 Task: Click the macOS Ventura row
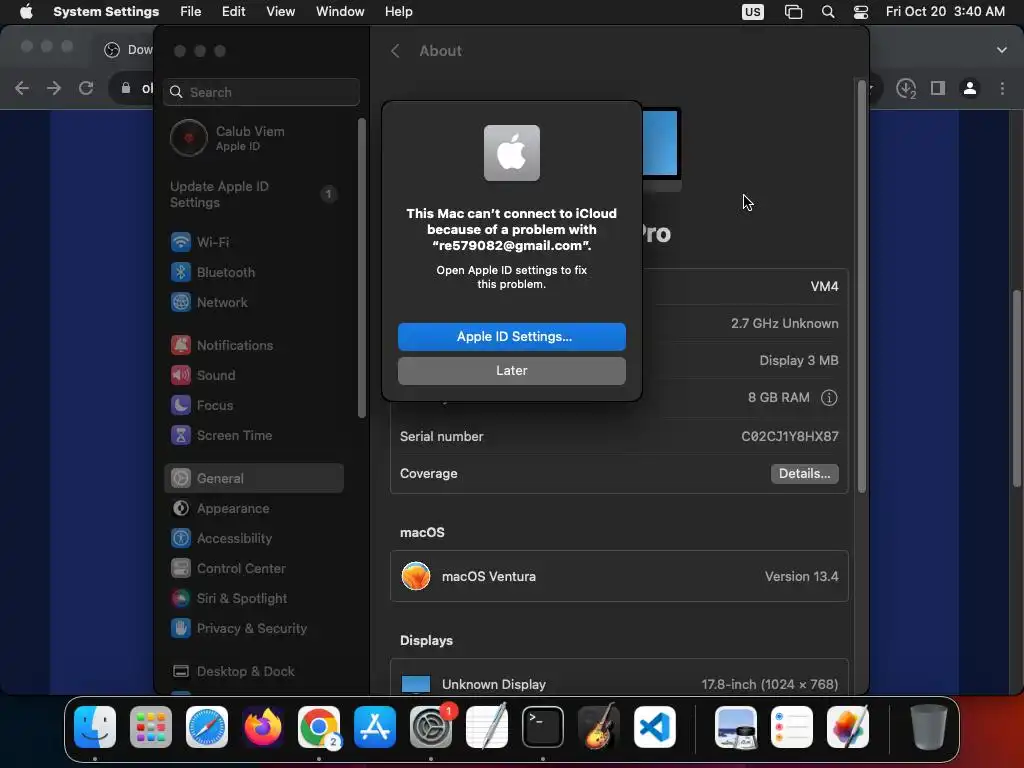(x=619, y=576)
